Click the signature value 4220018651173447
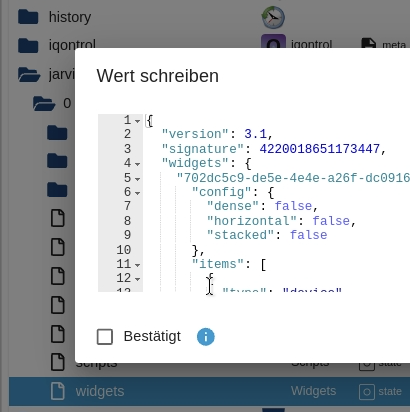 coord(320,149)
